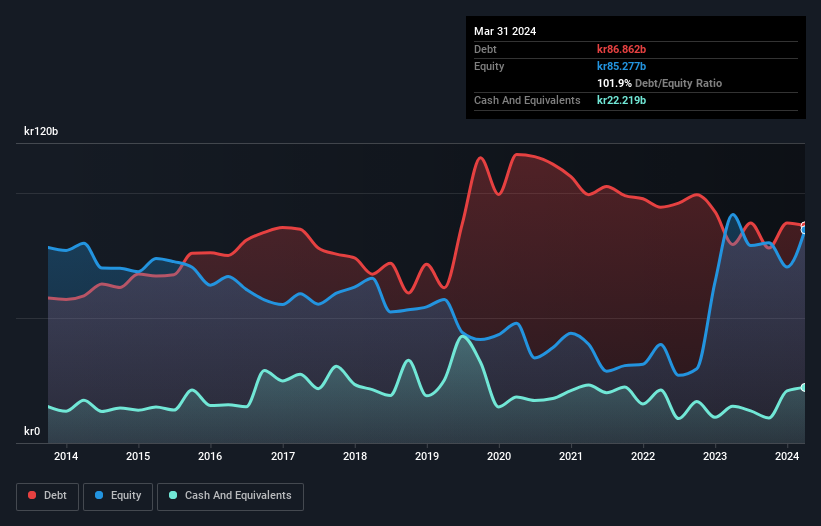Click the blue Equity endpoint marker
821x526 pixels.
804,230
